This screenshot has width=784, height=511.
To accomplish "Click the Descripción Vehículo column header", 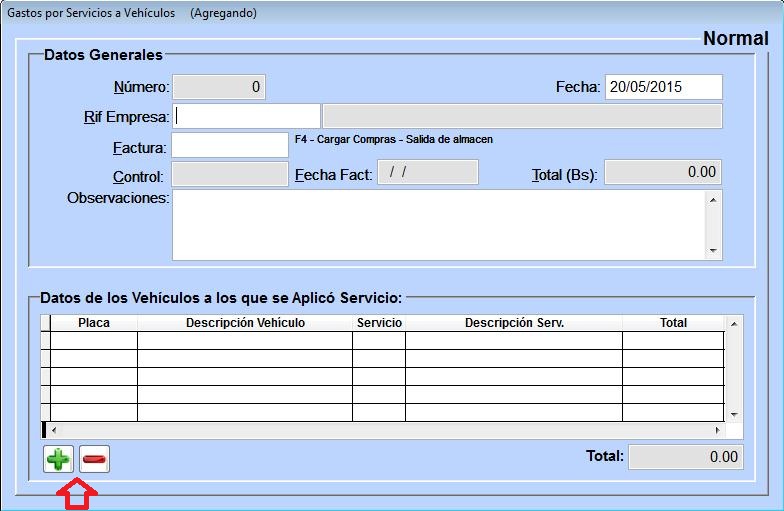I will 245,323.
